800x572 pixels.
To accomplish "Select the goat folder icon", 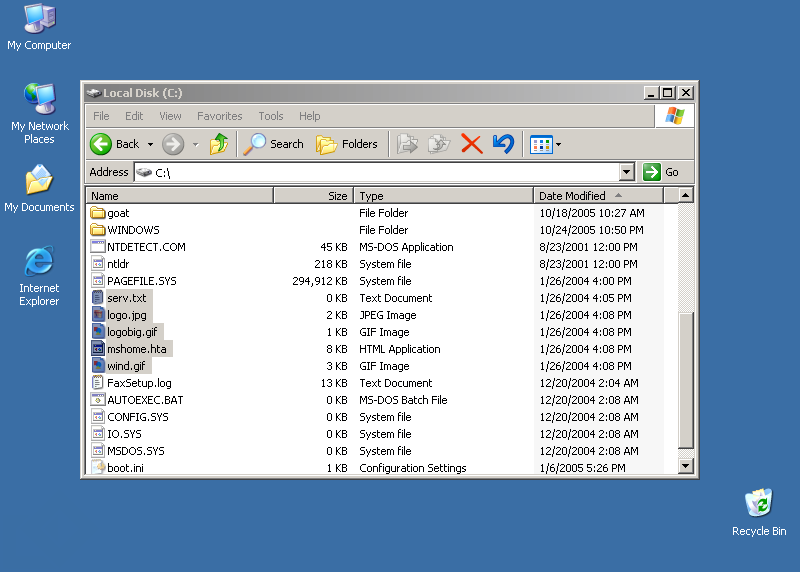I will tap(97, 213).
